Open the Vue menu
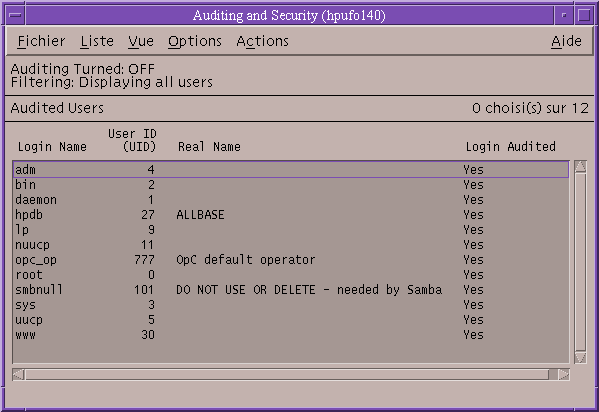Screen dimensions: 599x412 (x=141, y=41)
